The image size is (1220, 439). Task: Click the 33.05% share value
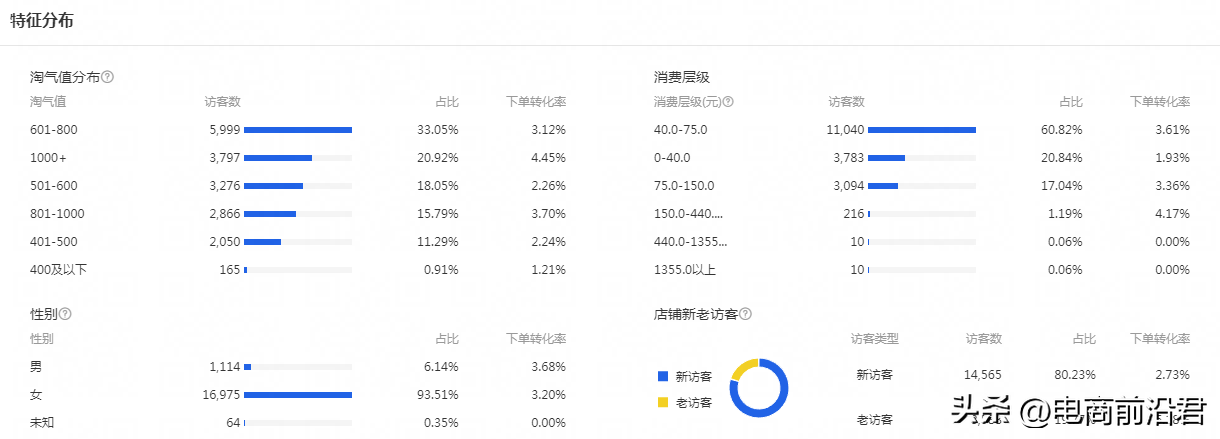pyautogui.click(x=438, y=130)
